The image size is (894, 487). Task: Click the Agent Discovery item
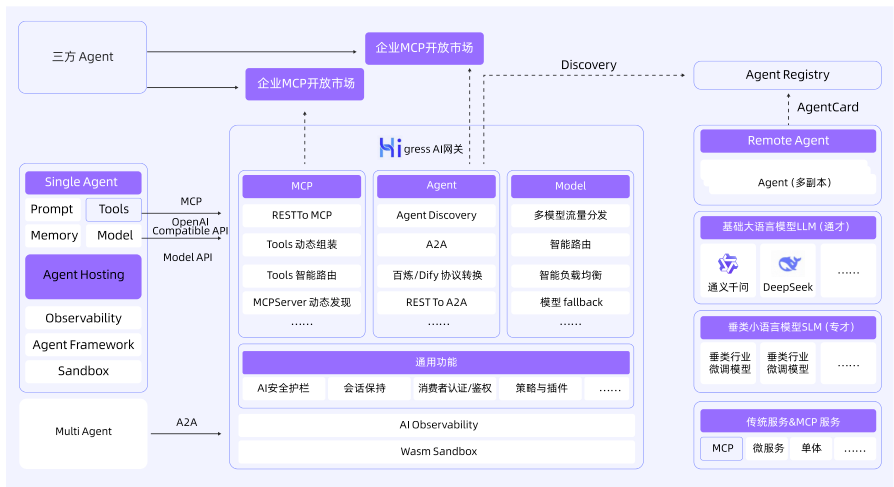(436, 216)
